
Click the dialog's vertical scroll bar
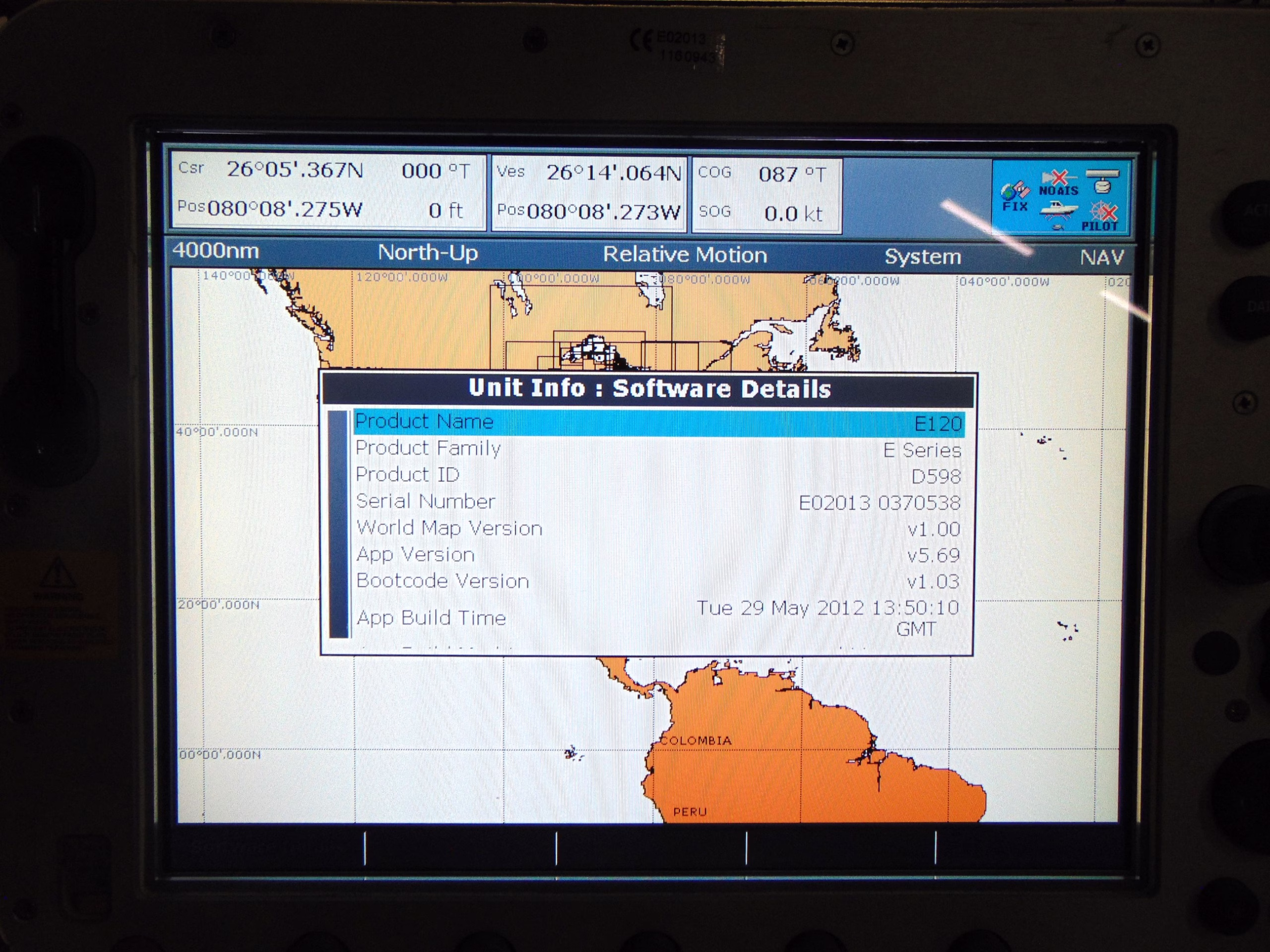coord(339,523)
